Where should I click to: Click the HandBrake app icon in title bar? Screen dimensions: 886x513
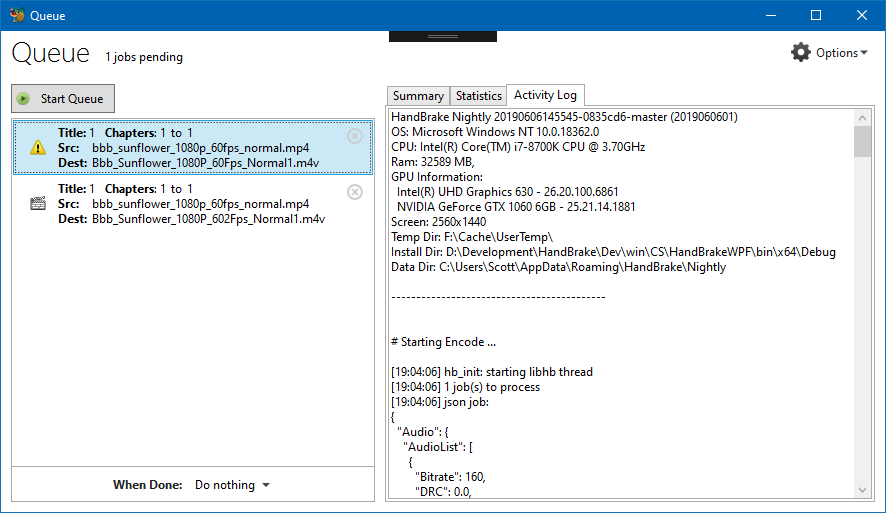pyautogui.click(x=17, y=15)
